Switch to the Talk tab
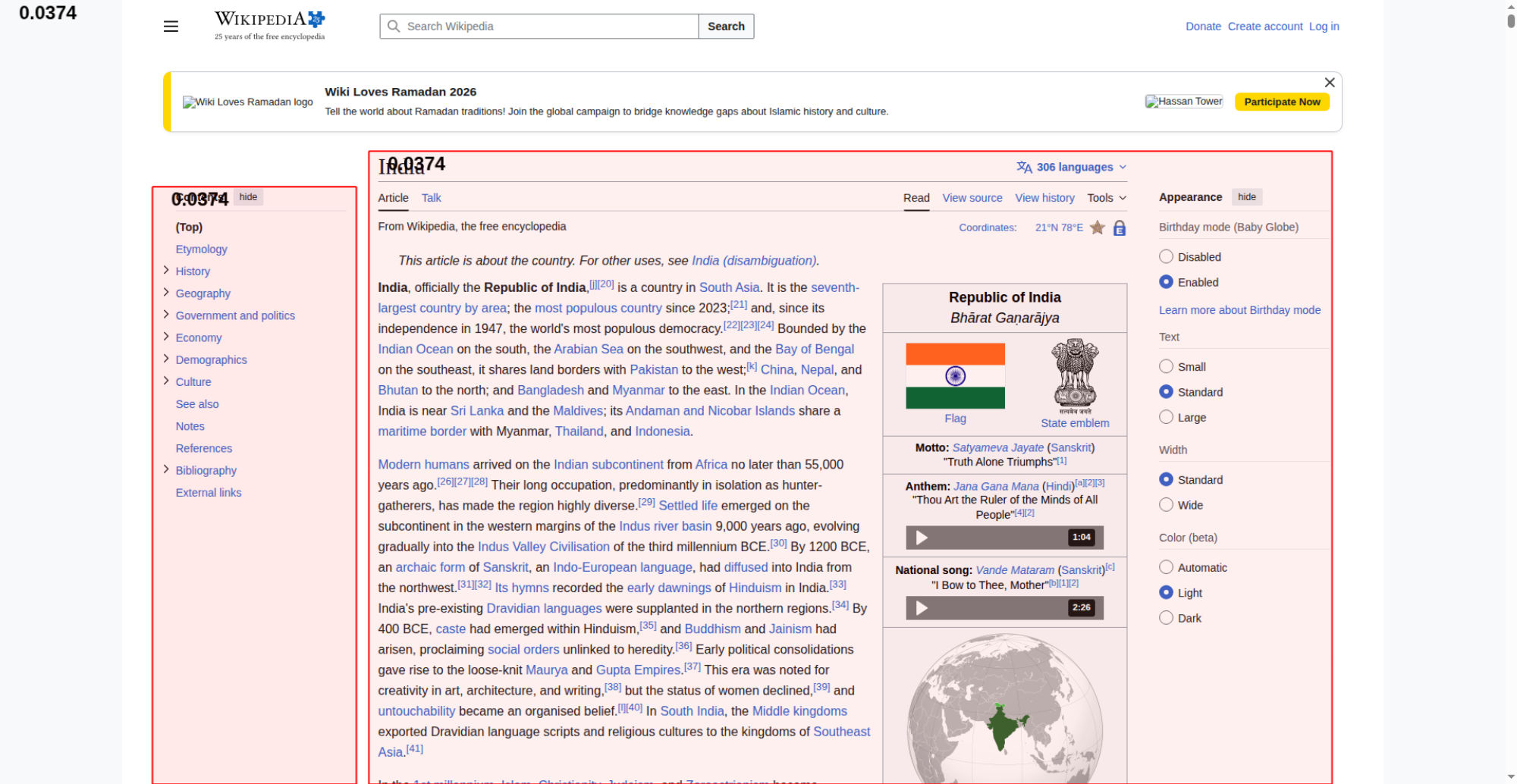This screenshot has width=1517, height=784. 431,198
